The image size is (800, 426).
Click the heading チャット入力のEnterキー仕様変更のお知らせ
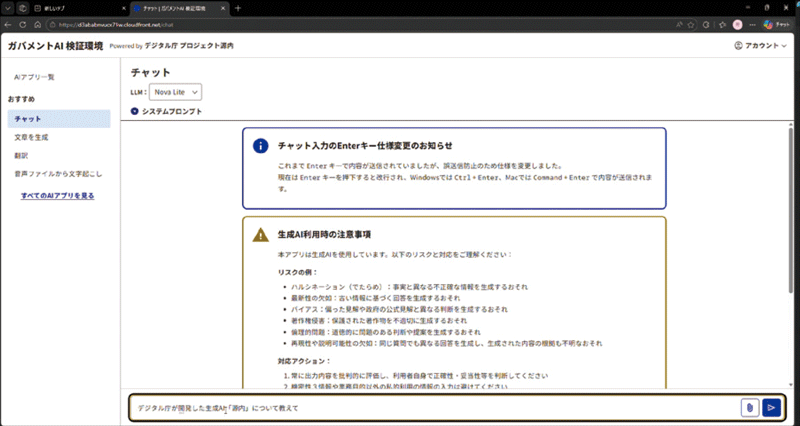[x=365, y=145]
